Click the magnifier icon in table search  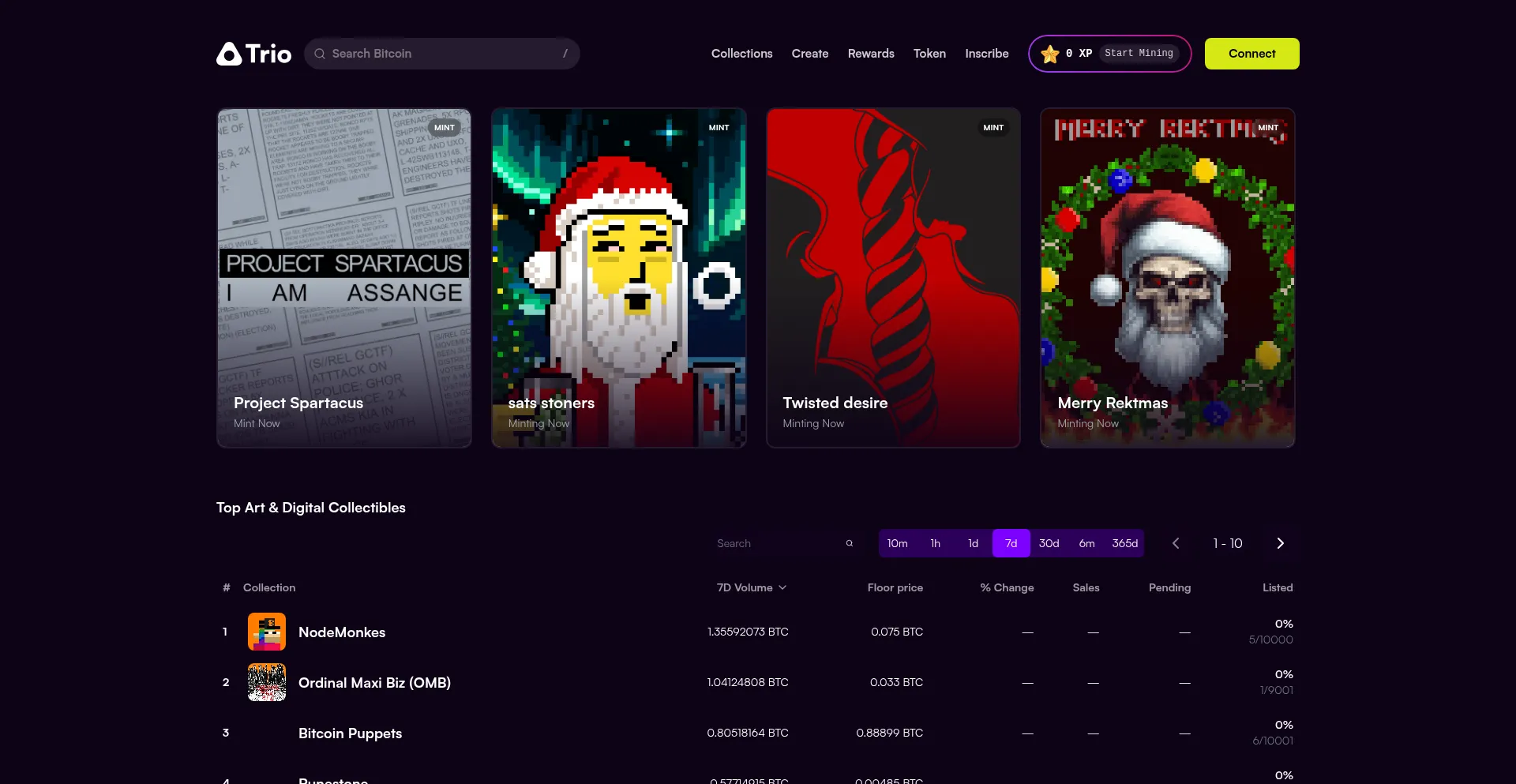850,543
